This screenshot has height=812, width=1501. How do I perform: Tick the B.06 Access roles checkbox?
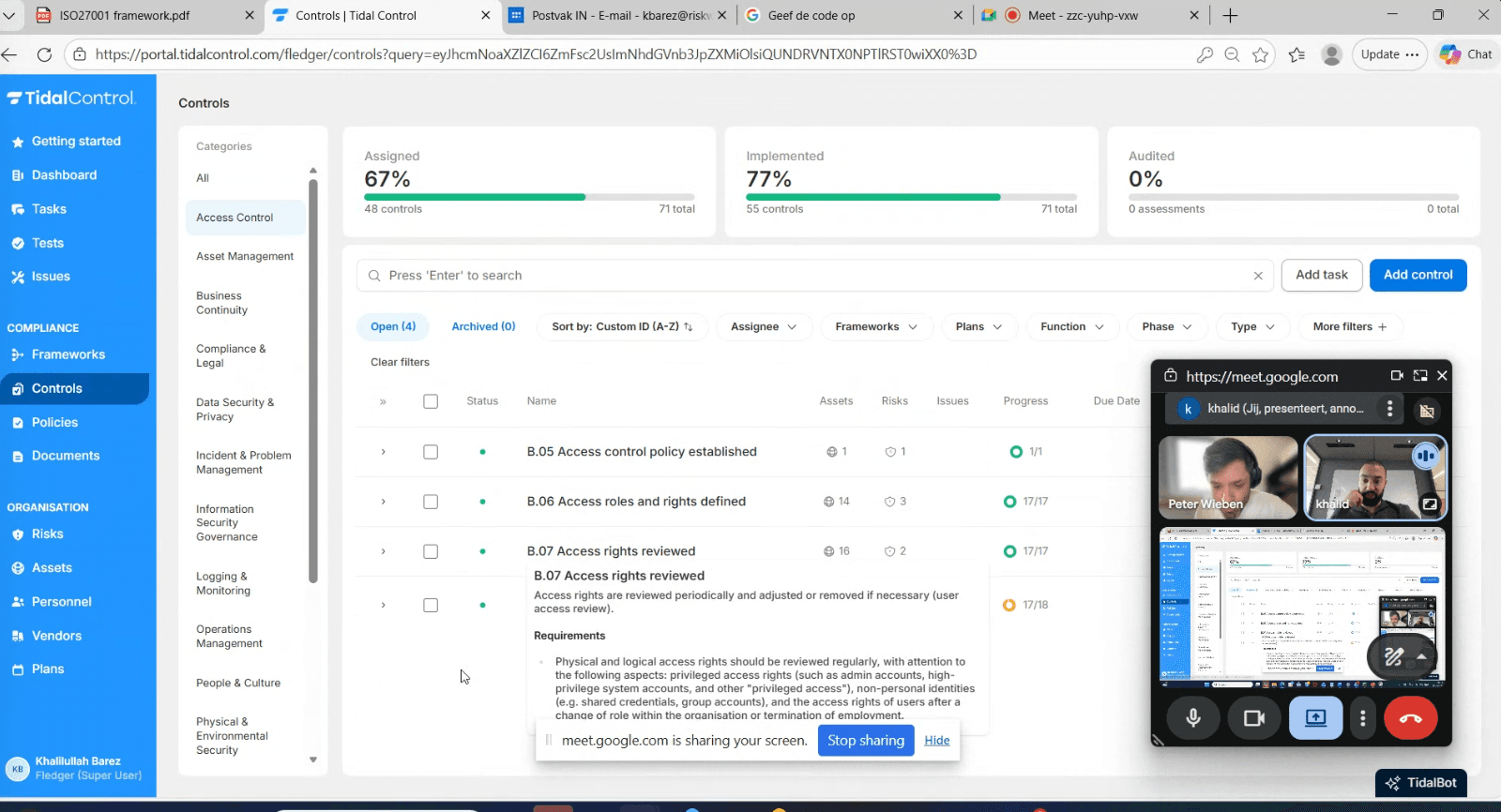(431, 502)
